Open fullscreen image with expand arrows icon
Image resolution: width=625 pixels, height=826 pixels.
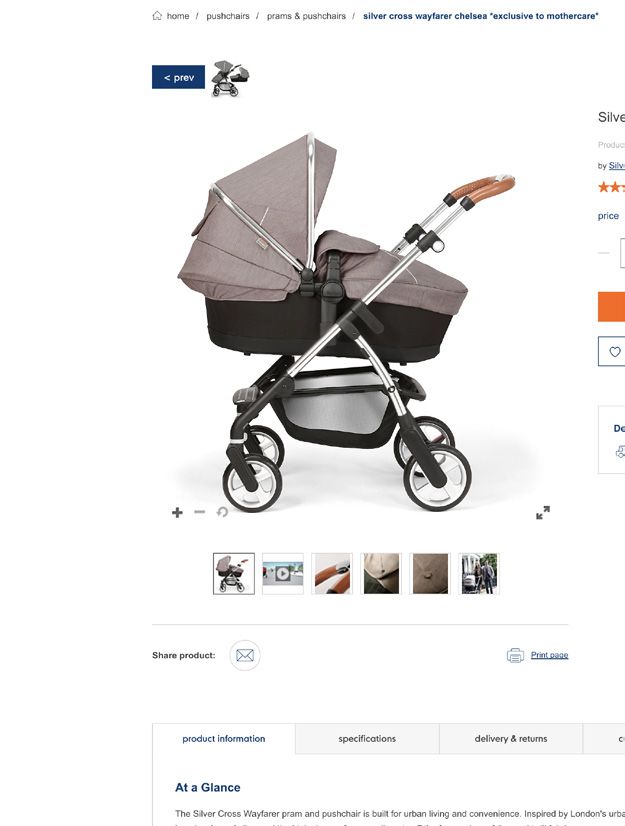click(543, 513)
